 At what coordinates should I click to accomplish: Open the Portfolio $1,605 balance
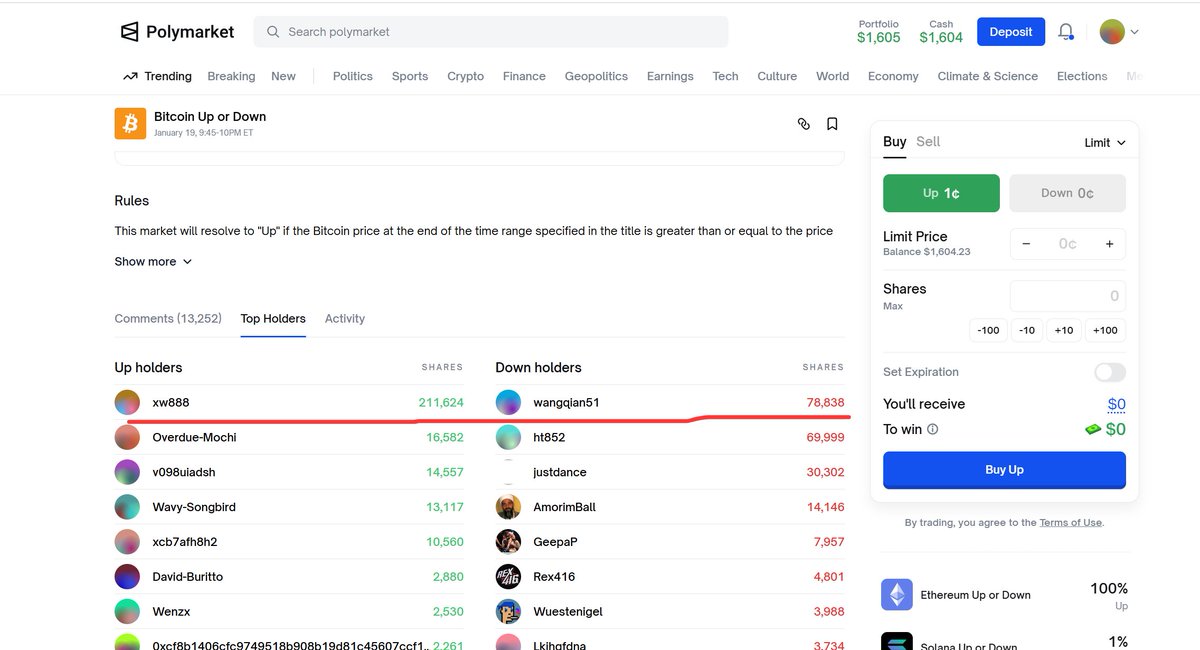coord(879,32)
